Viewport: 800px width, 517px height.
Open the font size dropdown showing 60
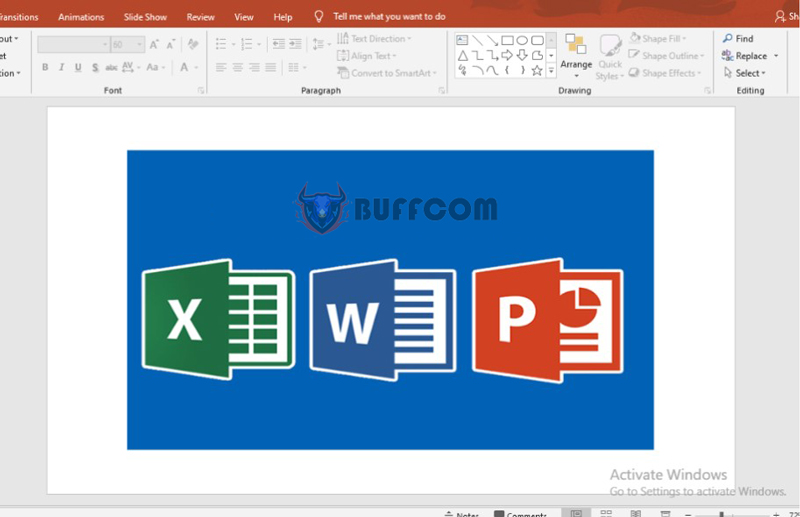(x=128, y=44)
